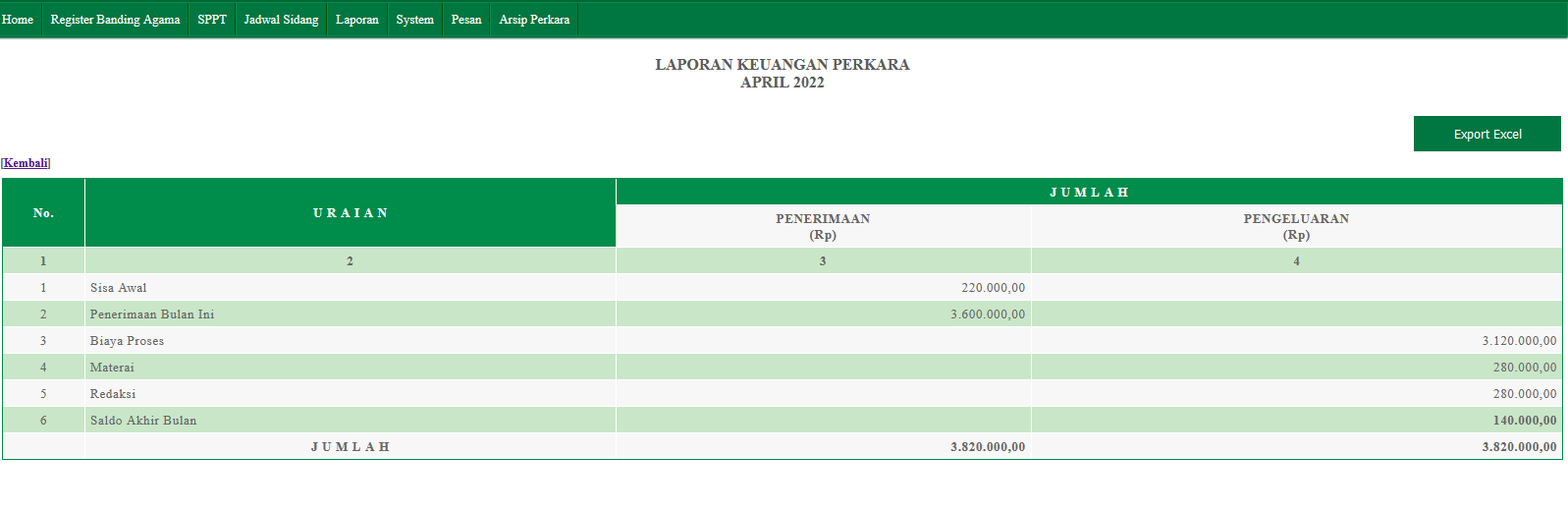Open the Laporan menu
Screen dimensions: 1568x512
click(356, 20)
